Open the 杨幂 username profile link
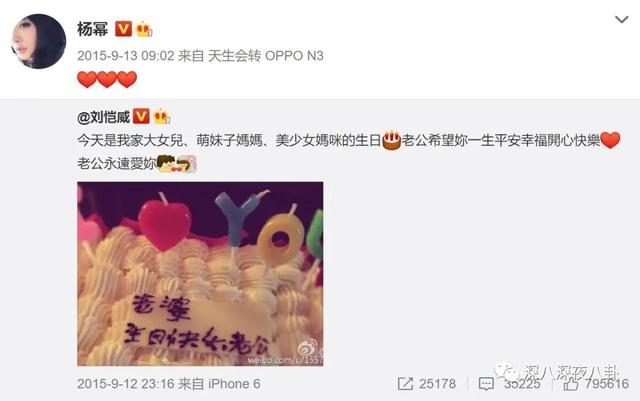This screenshot has height=401, width=640. pos(93,29)
